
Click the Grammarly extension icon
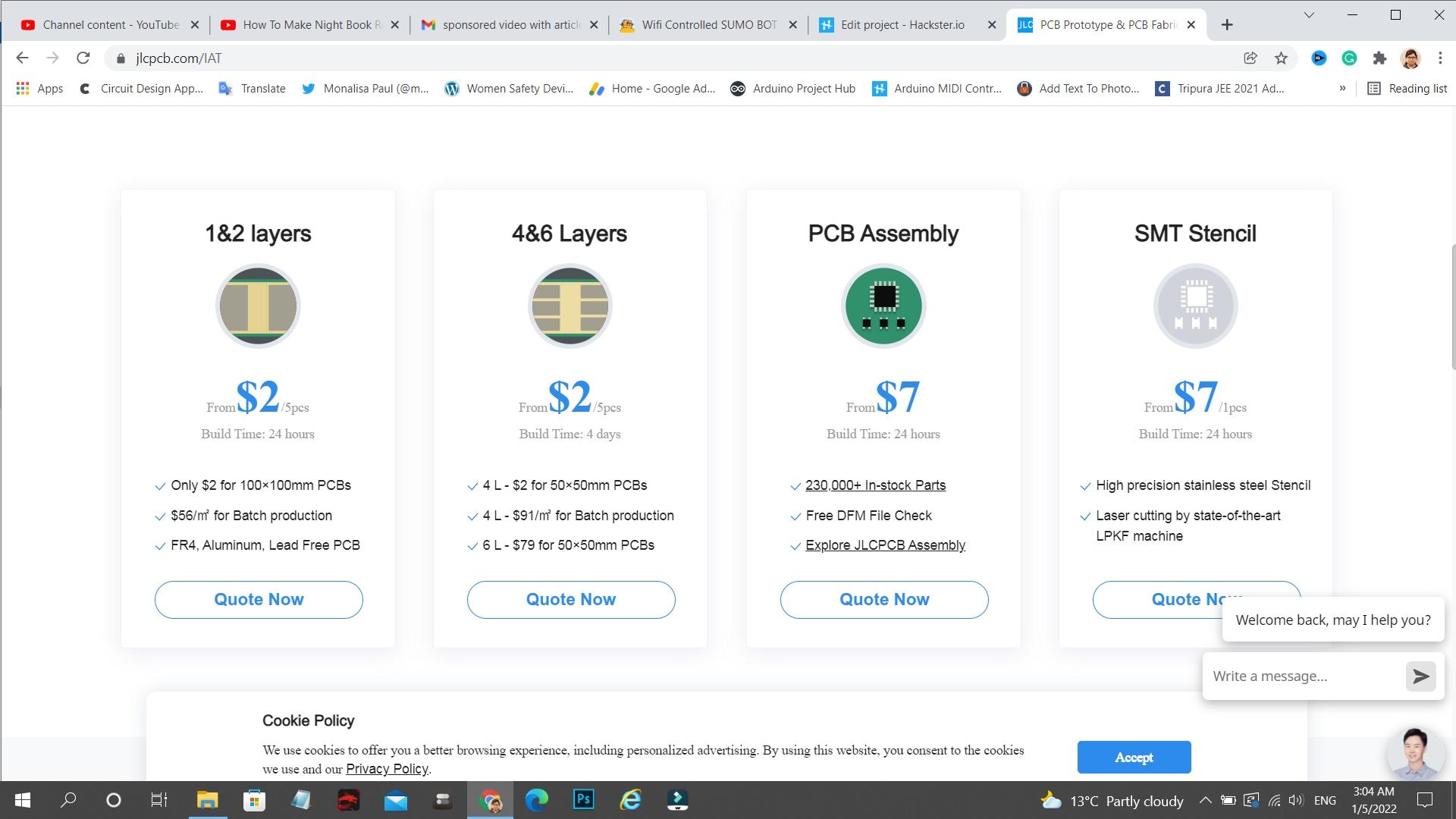[x=1349, y=58]
